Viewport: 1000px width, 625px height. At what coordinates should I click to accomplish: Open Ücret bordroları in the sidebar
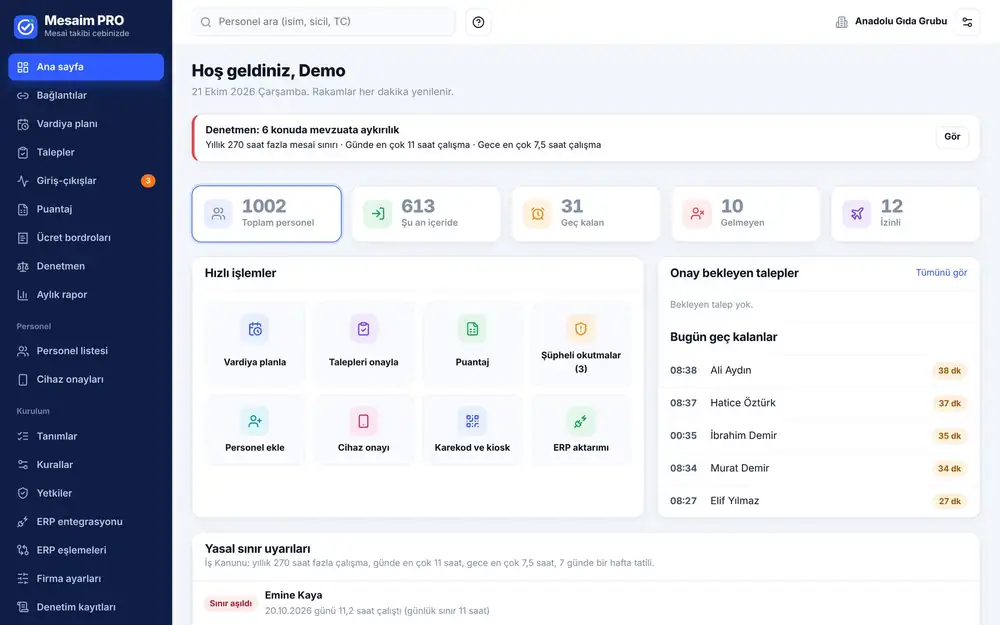click(86, 238)
